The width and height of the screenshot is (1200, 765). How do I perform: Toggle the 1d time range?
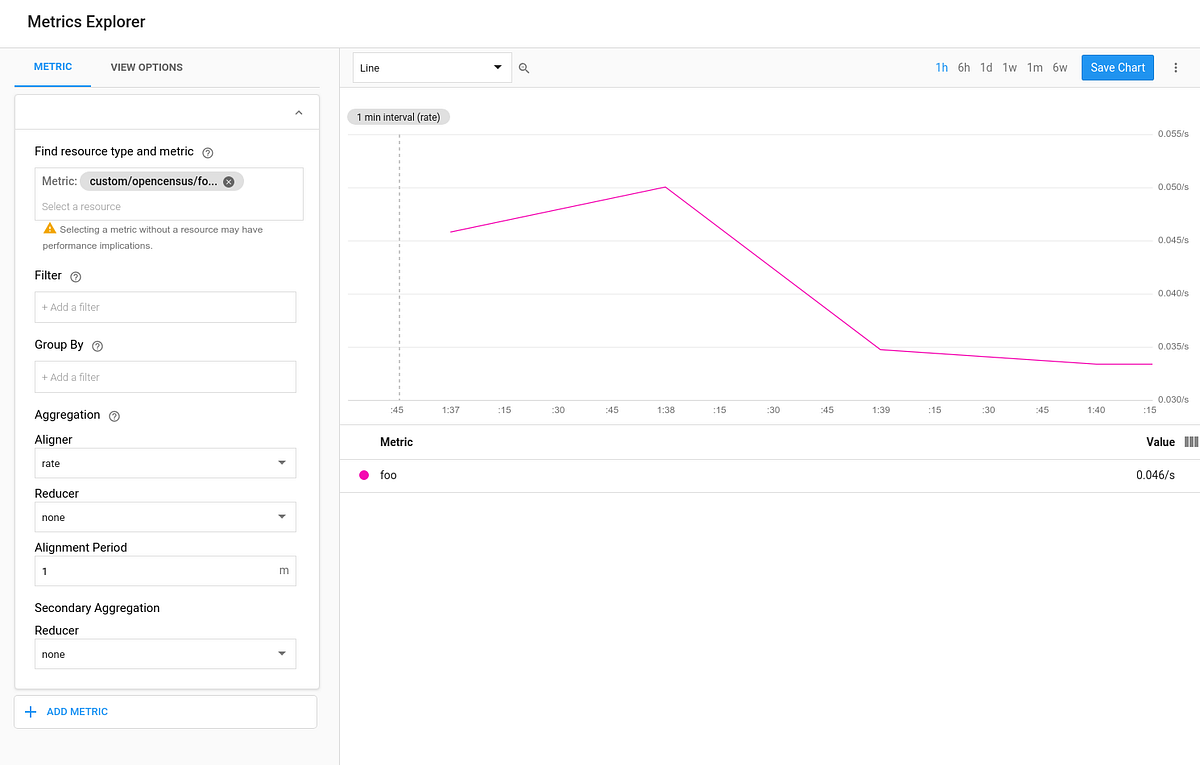[986, 67]
